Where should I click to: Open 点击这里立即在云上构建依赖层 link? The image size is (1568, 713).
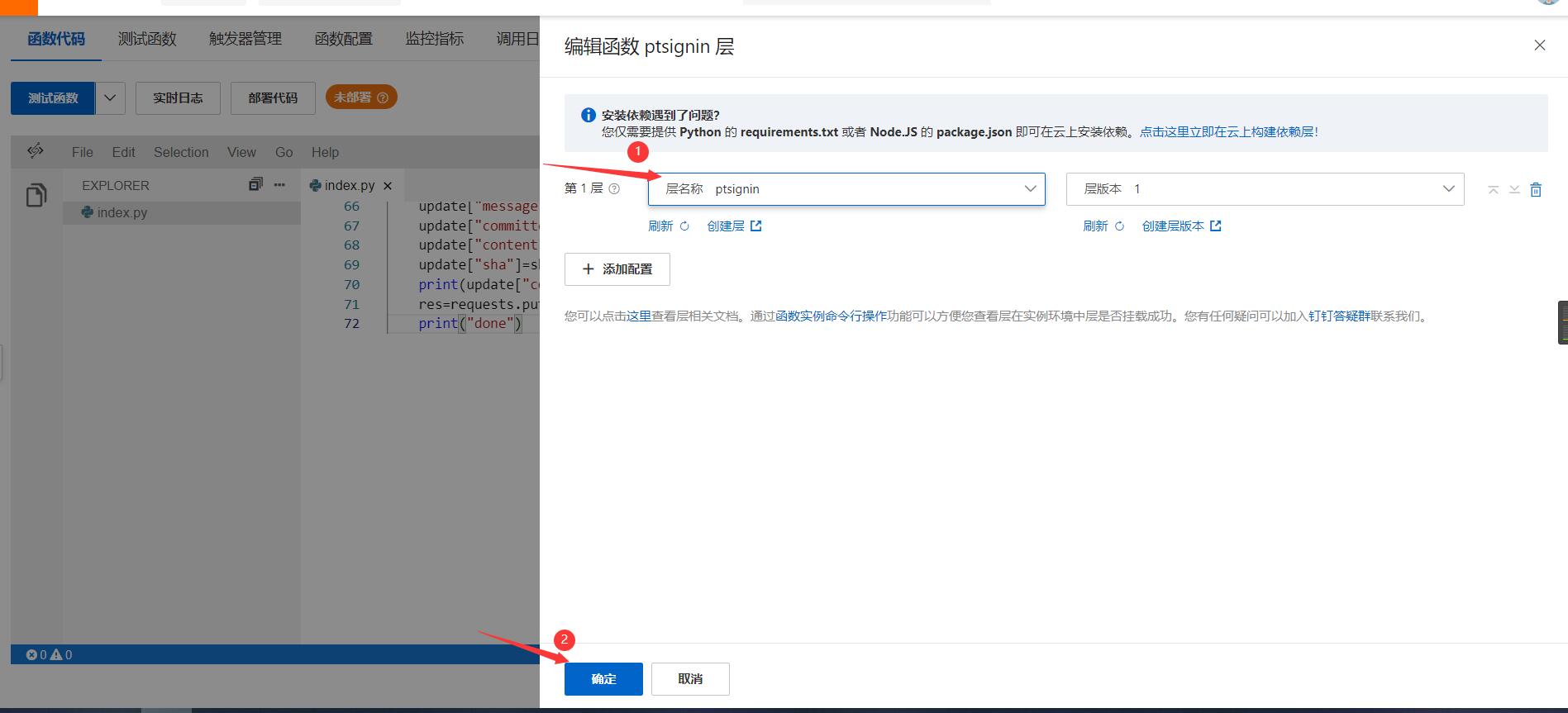click(1229, 132)
